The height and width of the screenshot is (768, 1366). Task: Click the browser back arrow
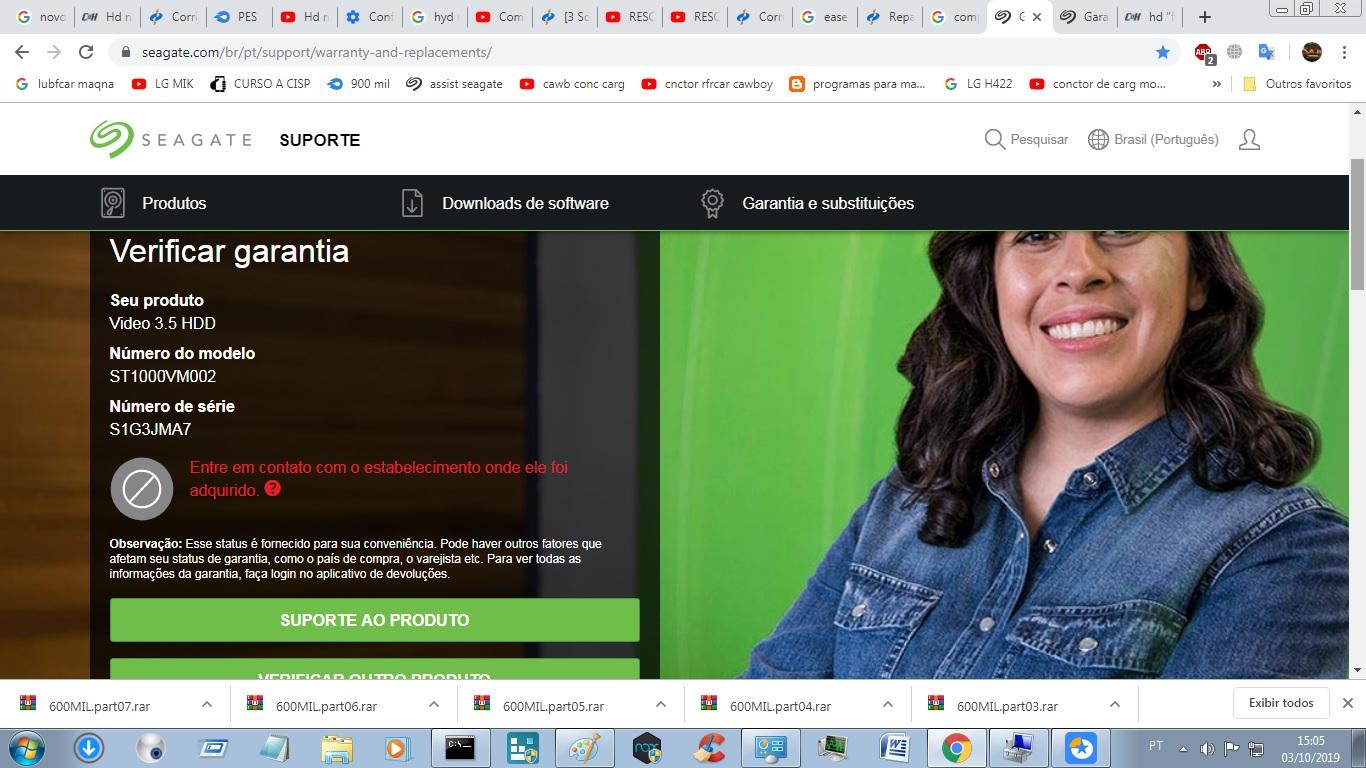coord(22,52)
